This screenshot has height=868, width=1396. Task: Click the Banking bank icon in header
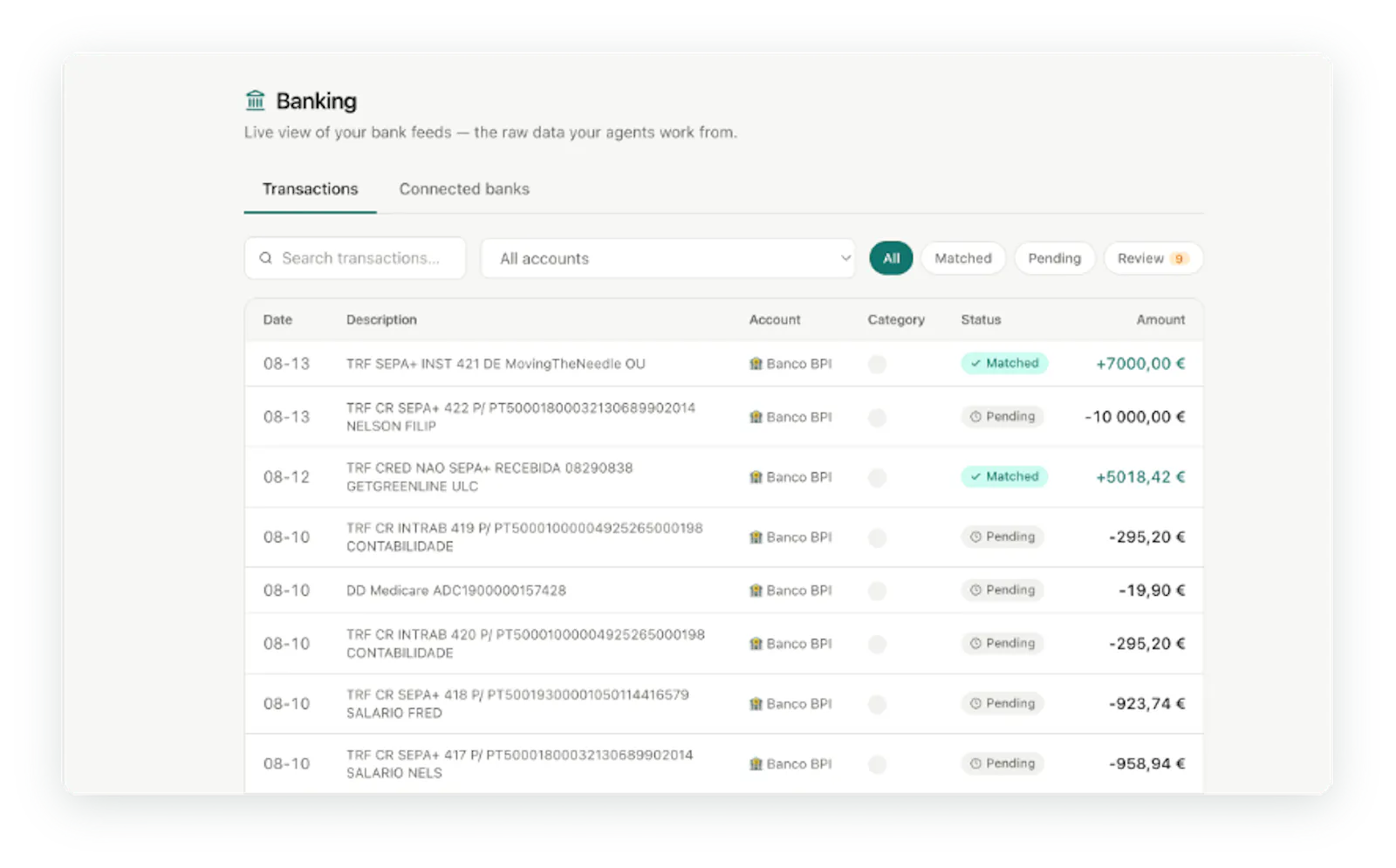255,100
